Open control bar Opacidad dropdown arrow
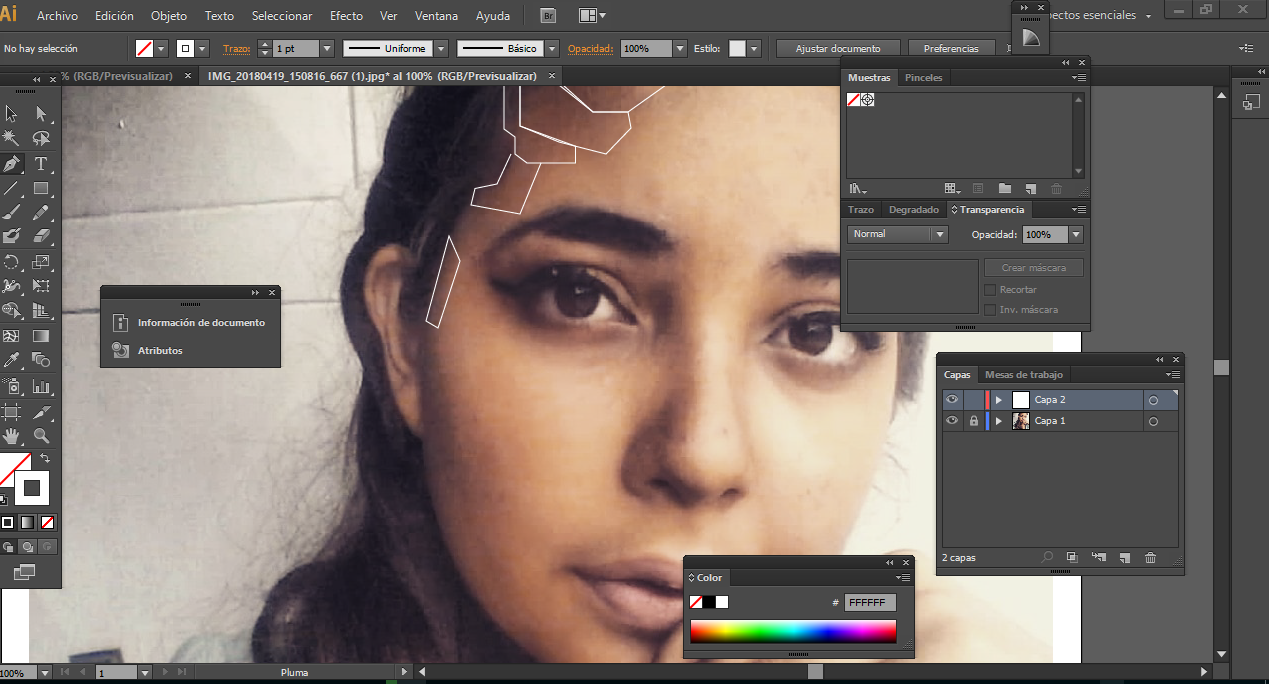Image resolution: width=1269 pixels, height=684 pixels. 681,48
